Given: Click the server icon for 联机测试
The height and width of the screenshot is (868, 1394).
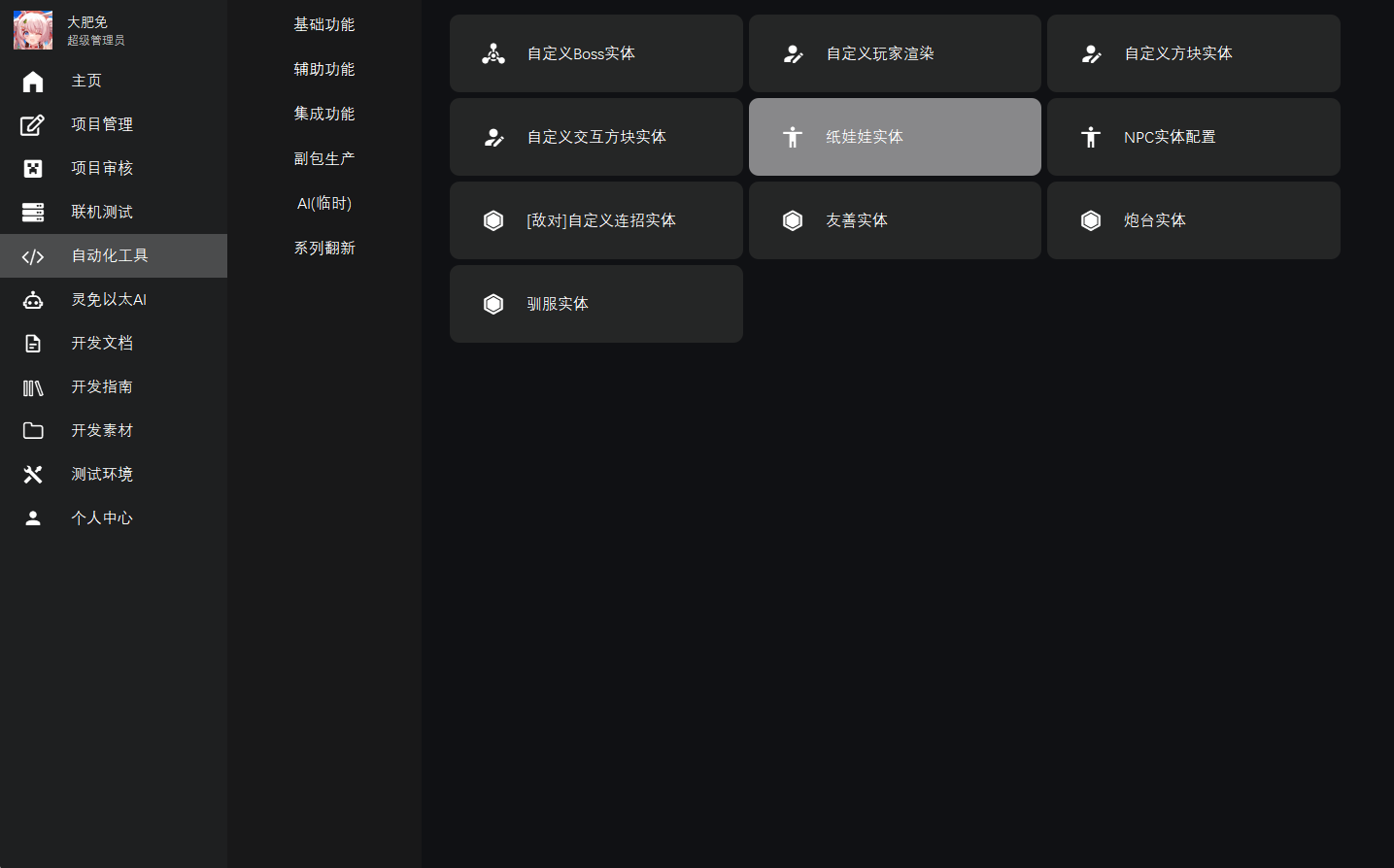Looking at the screenshot, I should (33, 213).
